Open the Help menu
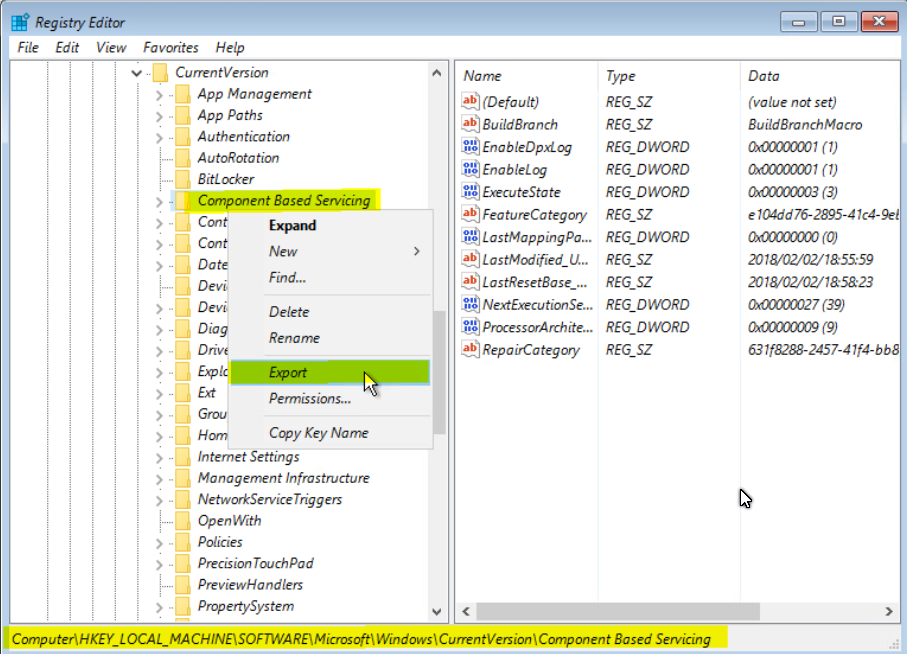907x654 pixels. 230,47
